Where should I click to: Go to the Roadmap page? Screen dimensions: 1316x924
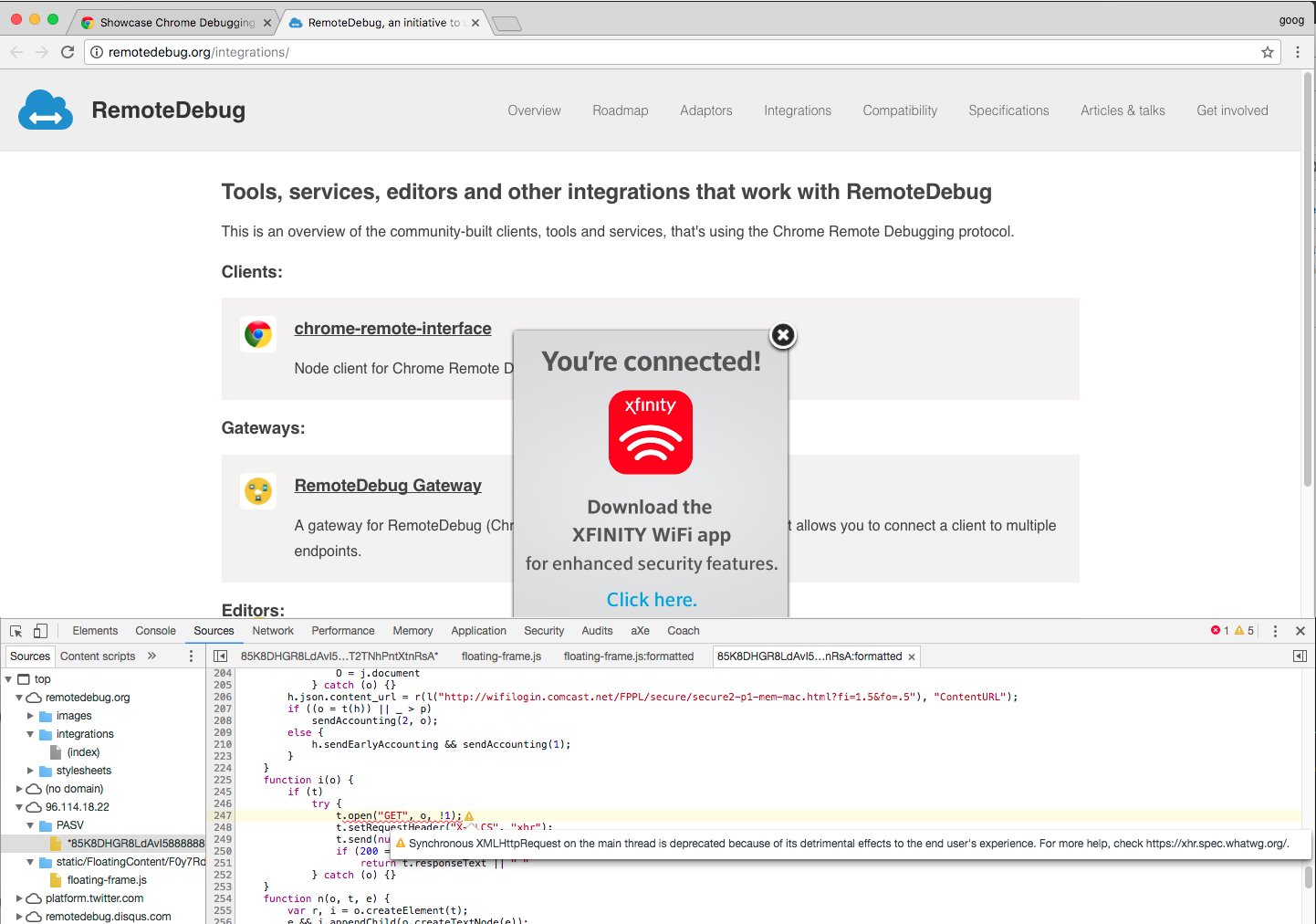coord(621,110)
